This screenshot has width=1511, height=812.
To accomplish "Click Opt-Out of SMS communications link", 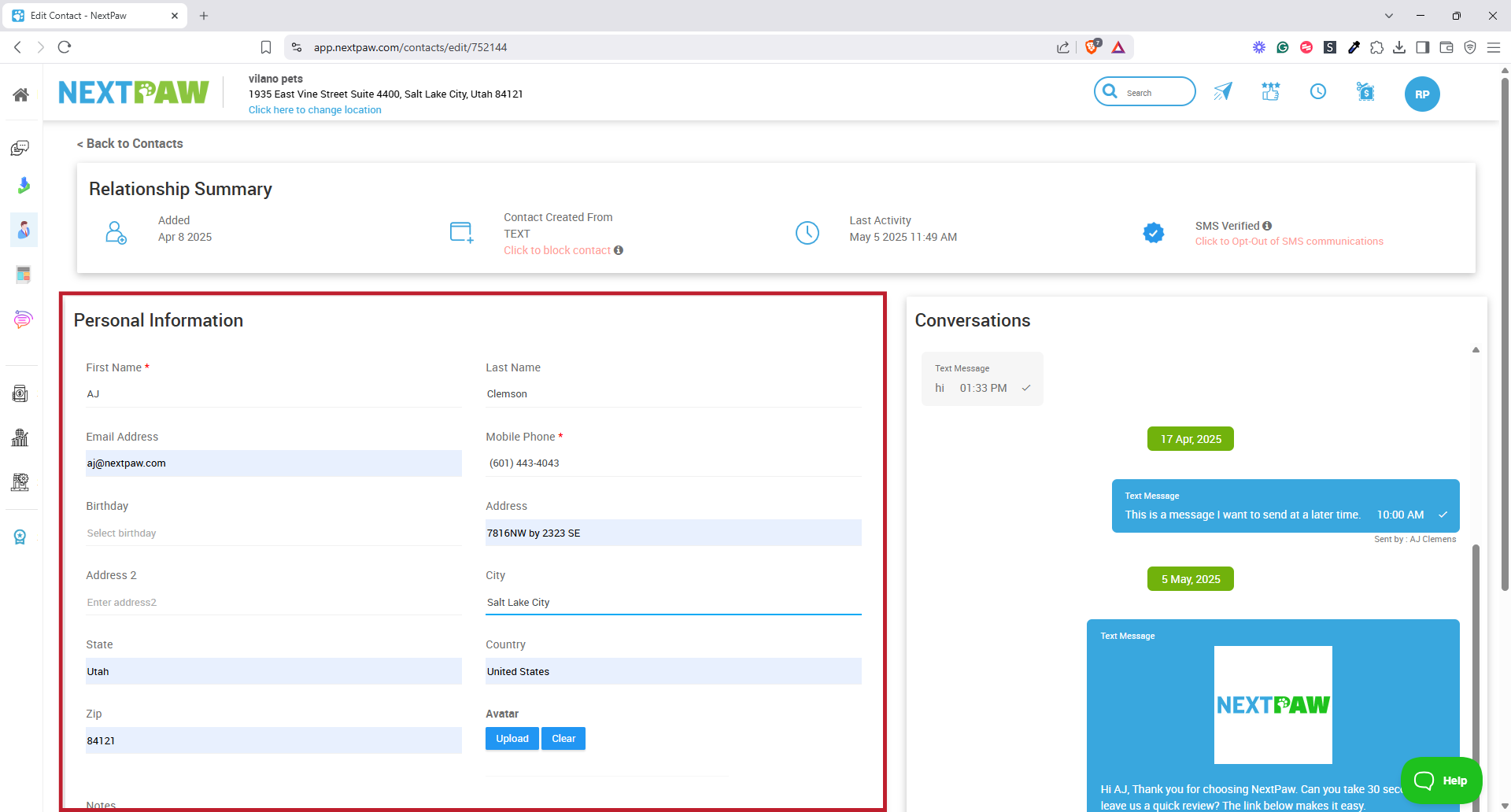I will tap(1289, 242).
